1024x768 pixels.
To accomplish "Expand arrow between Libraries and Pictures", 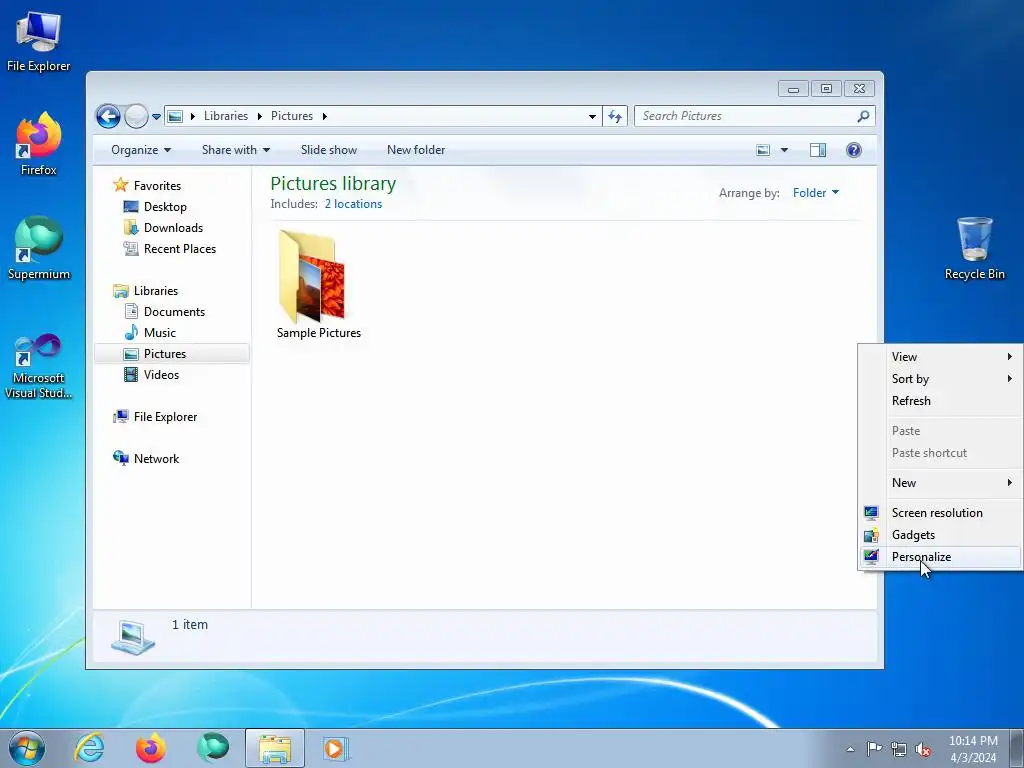I will click(259, 117).
